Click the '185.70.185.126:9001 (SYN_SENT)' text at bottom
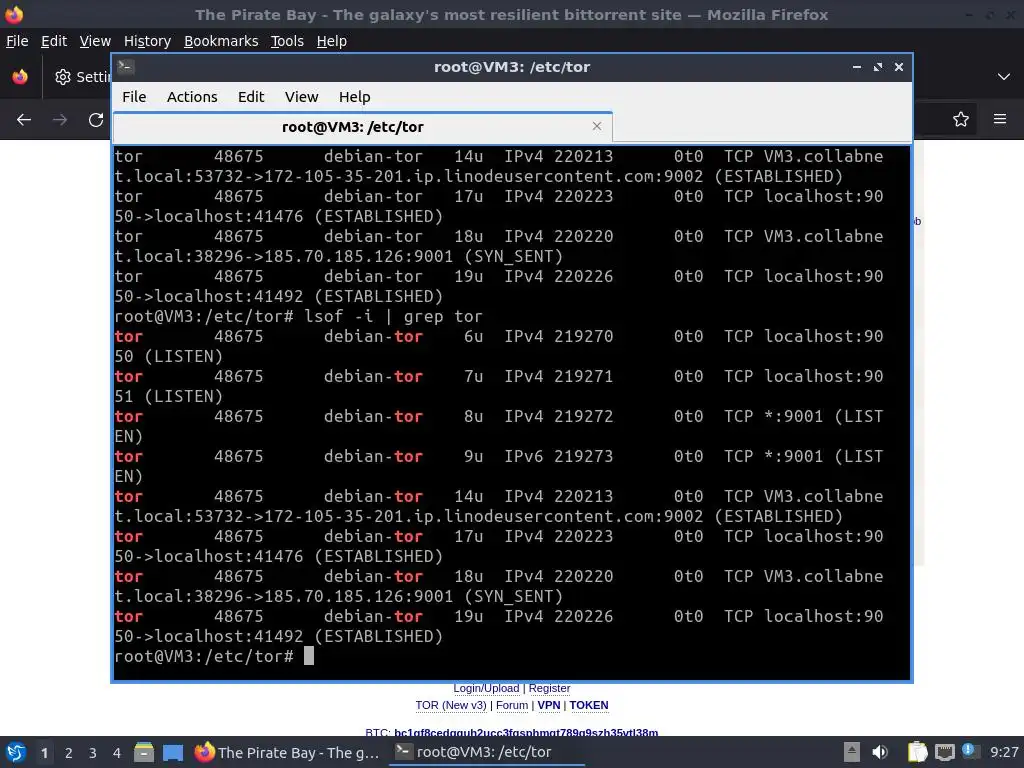 pyautogui.click(x=413, y=596)
